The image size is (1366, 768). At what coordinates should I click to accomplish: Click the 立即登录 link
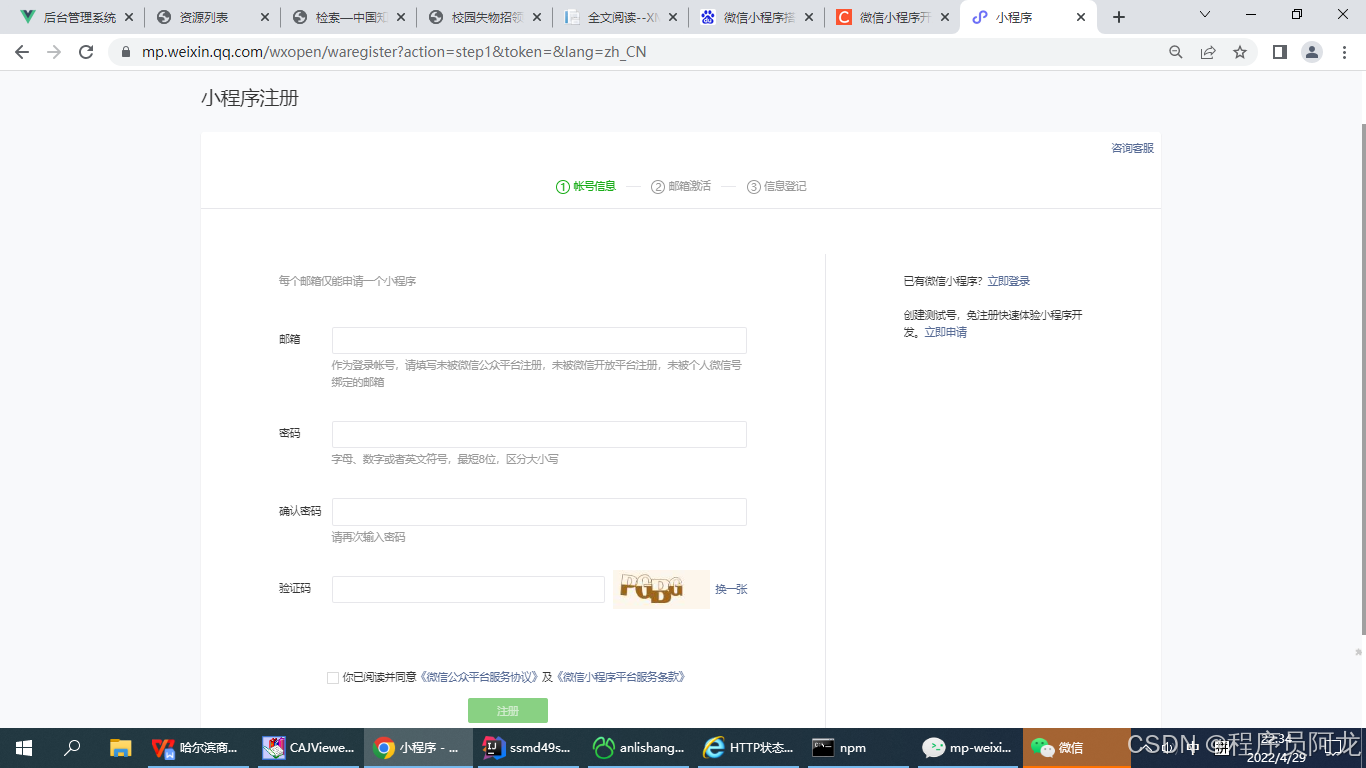point(1008,281)
